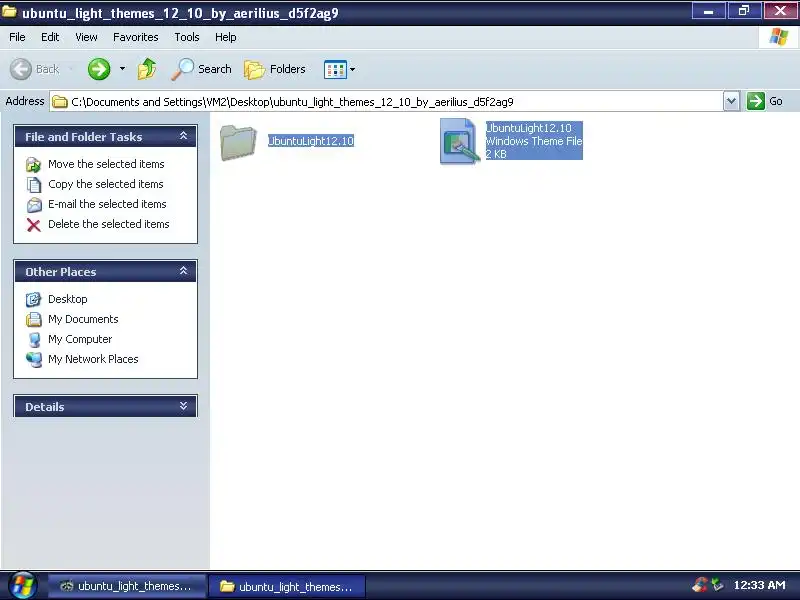Viewport: 800px width, 600px height.
Task: Open the Tools menu
Action: [x=187, y=37]
